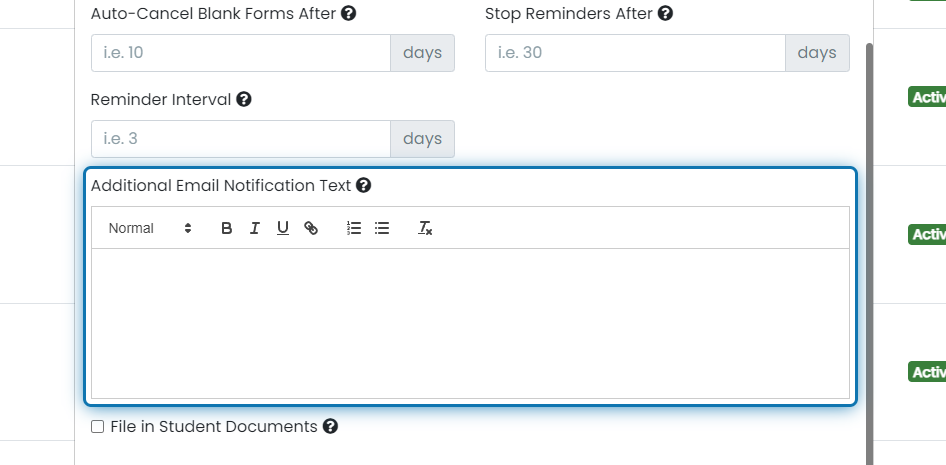The height and width of the screenshot is (465, 946).
Task: Clear text formatting with the Tx icon
Action: coord(425,228)
